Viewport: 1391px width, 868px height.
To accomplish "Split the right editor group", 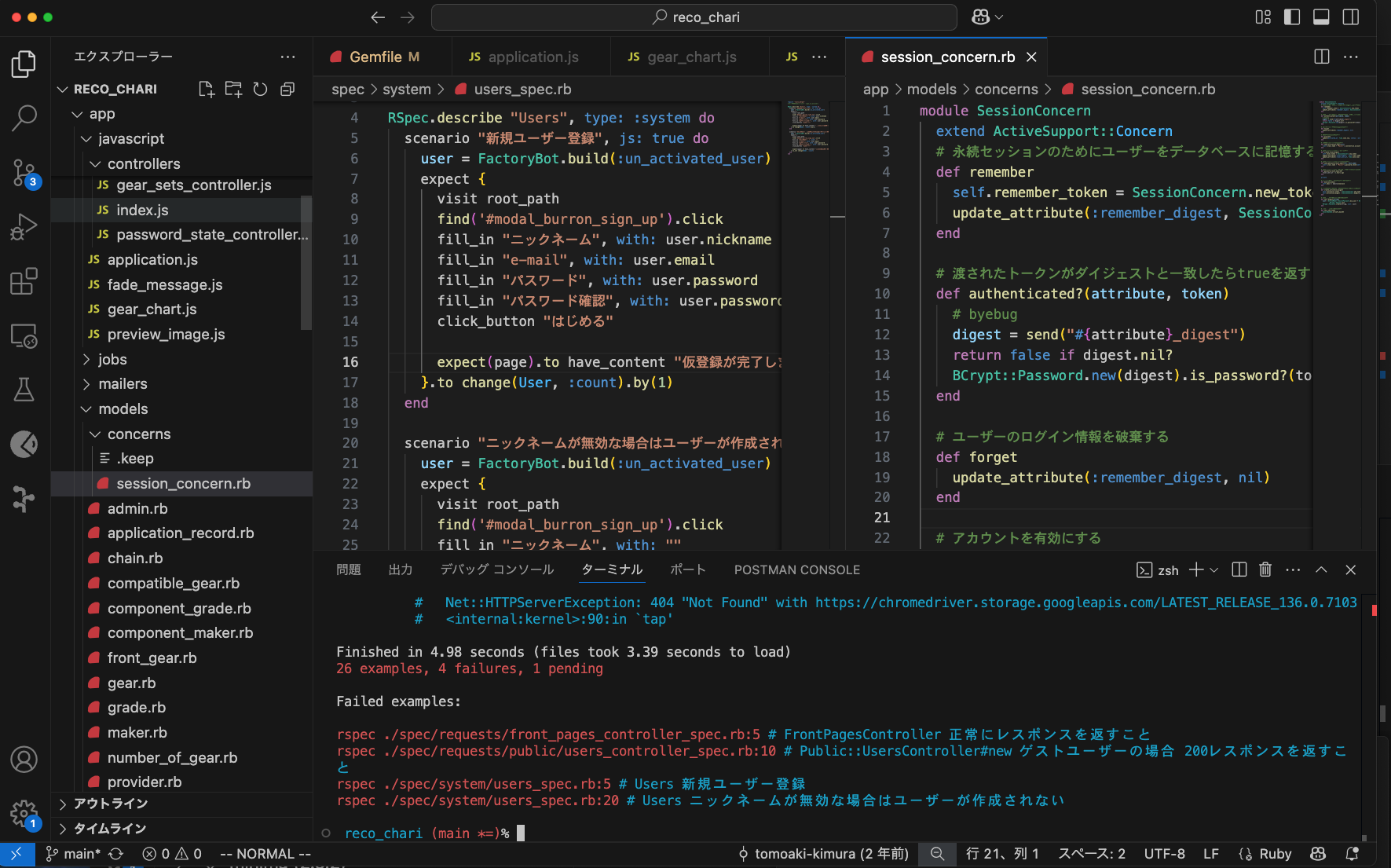I will point(1322,57).
